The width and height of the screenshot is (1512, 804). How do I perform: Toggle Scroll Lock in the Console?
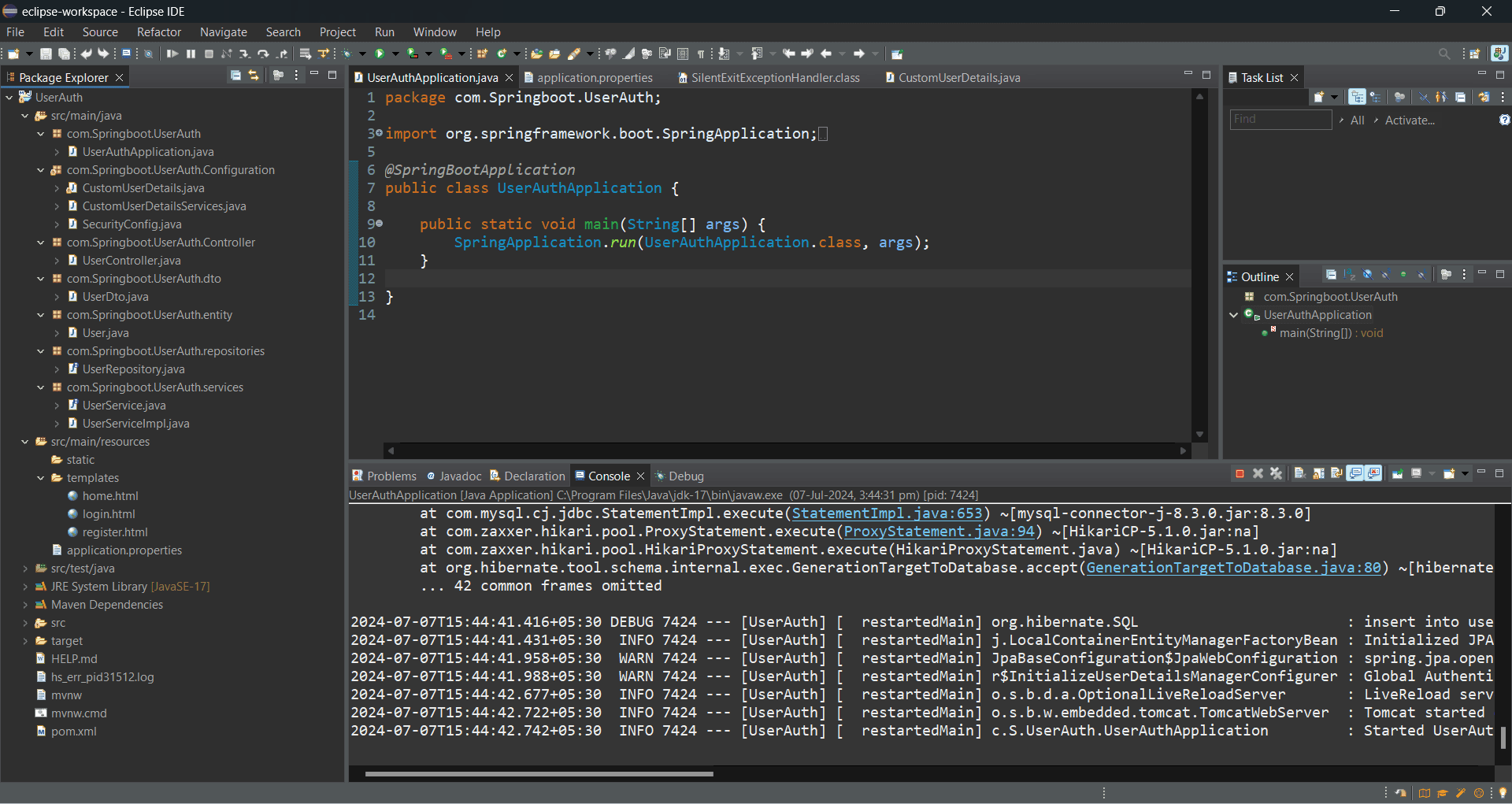click(1318, 474)
